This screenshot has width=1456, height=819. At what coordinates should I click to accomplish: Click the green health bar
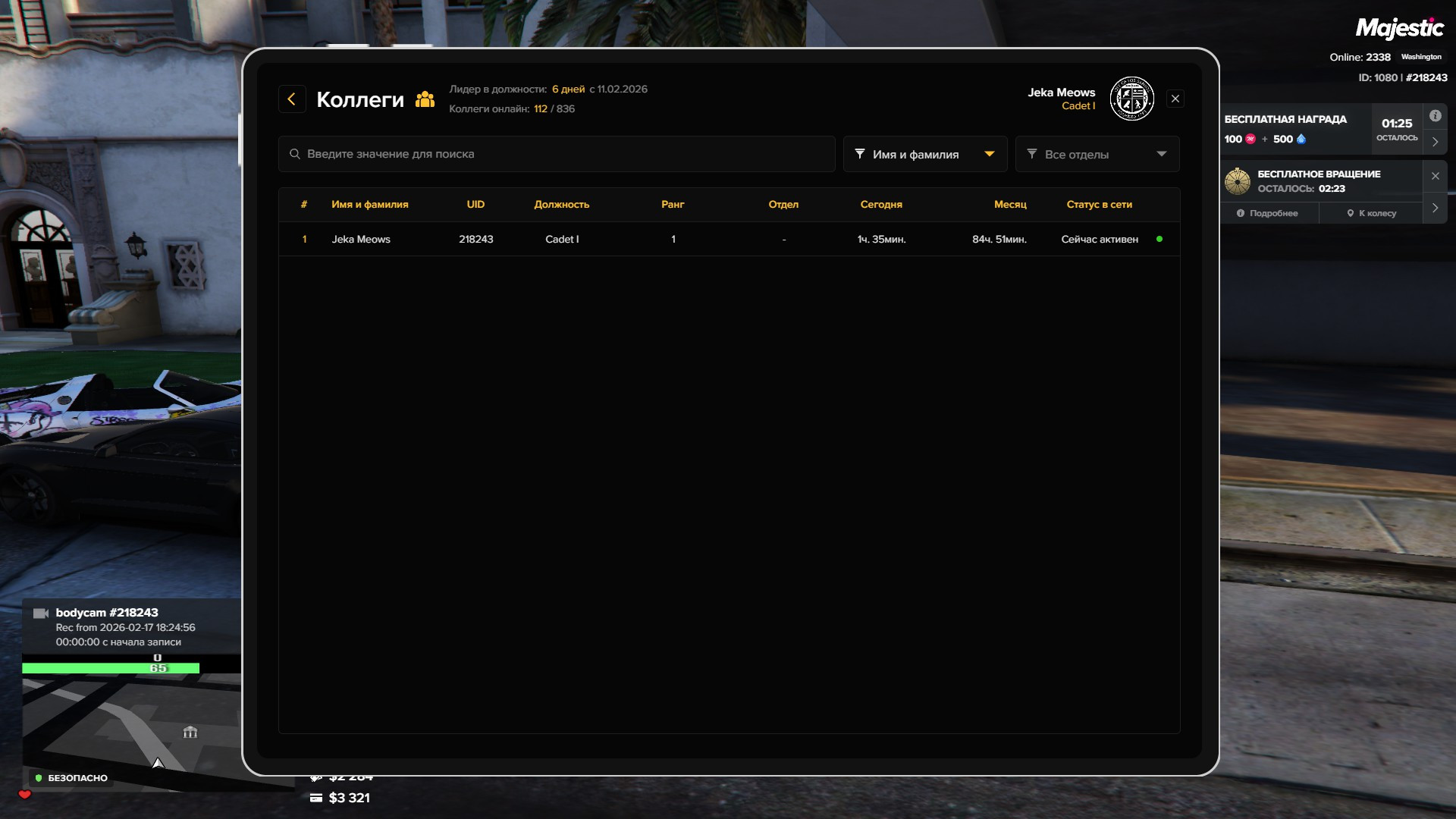pos(111,668)
